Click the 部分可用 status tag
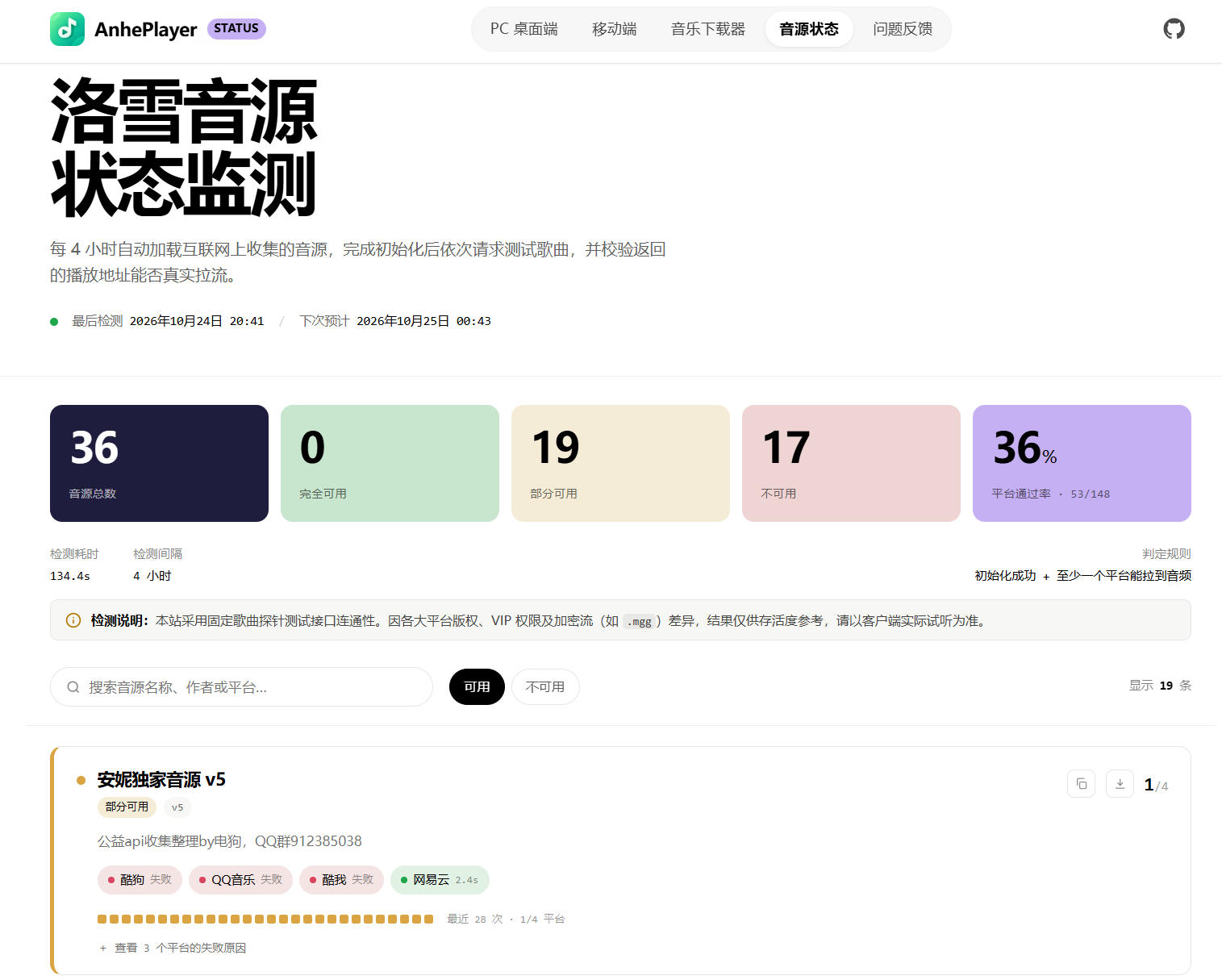 coord(127,807)
